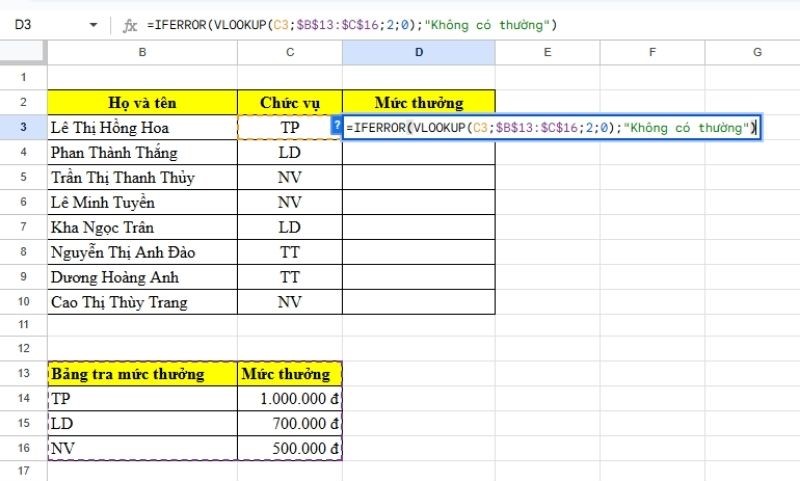Open the Name box dropdown arrow

94,25
